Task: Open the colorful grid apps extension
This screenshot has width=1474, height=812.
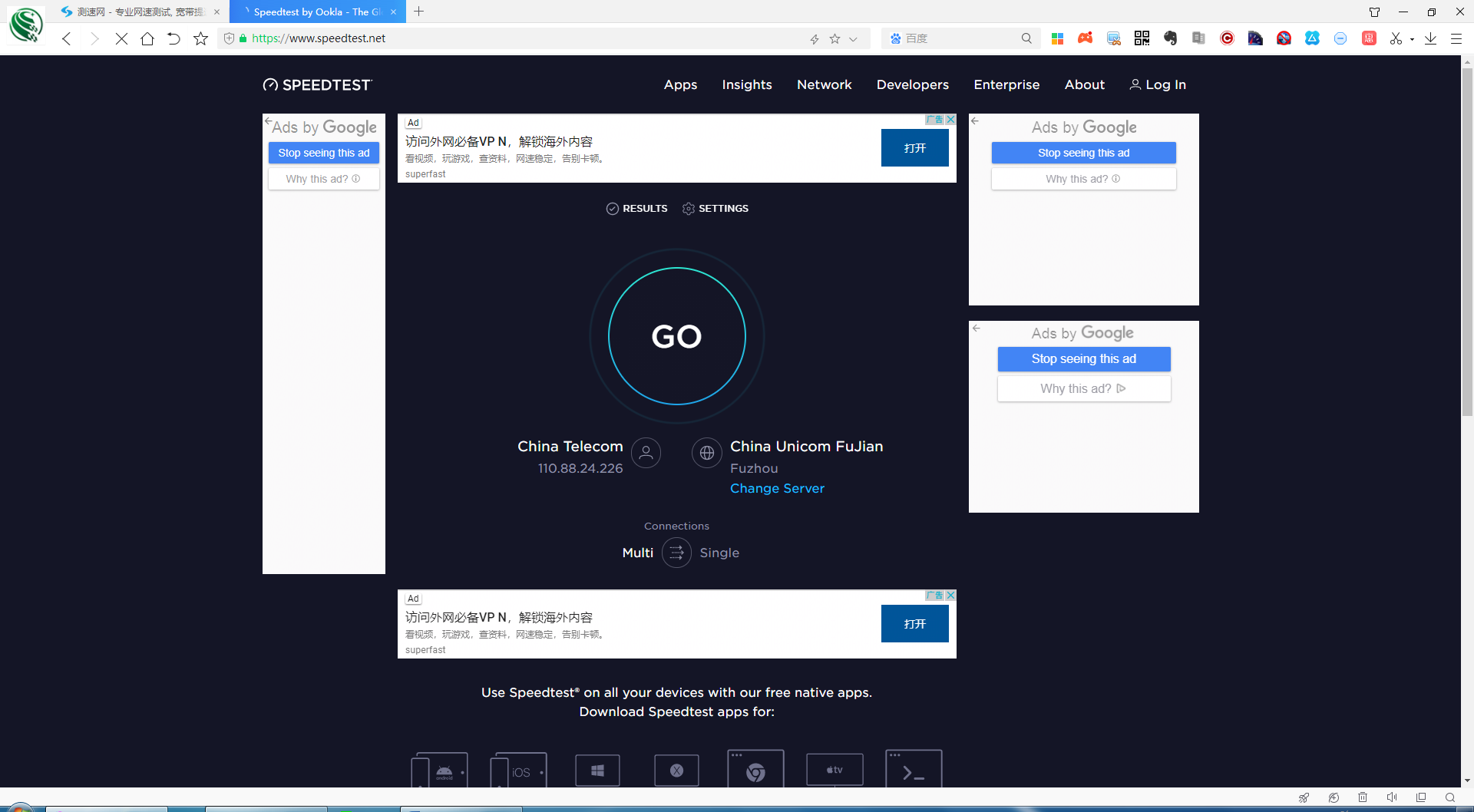Action: pos(1057,38)
